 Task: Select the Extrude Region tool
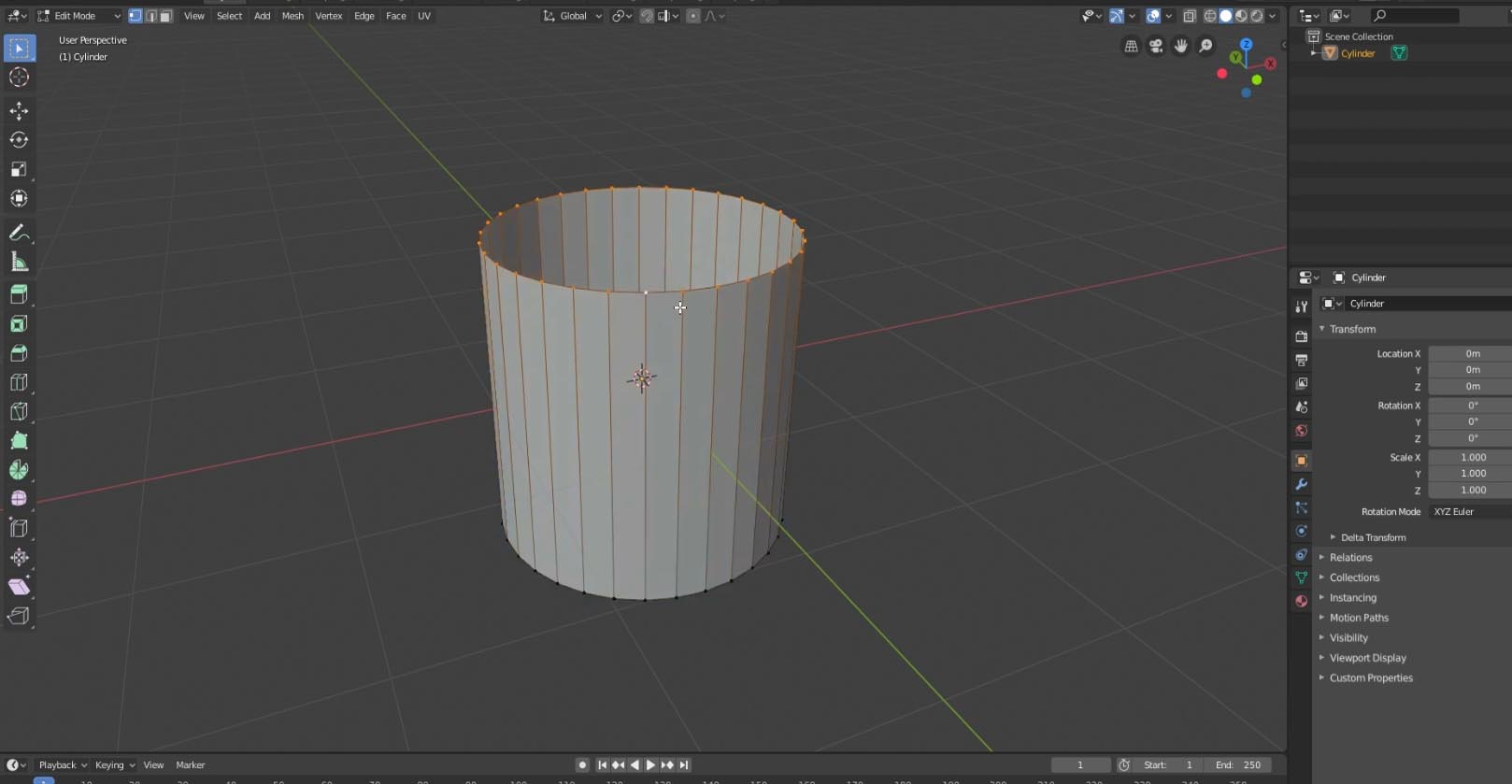click(x=19, y=294)
